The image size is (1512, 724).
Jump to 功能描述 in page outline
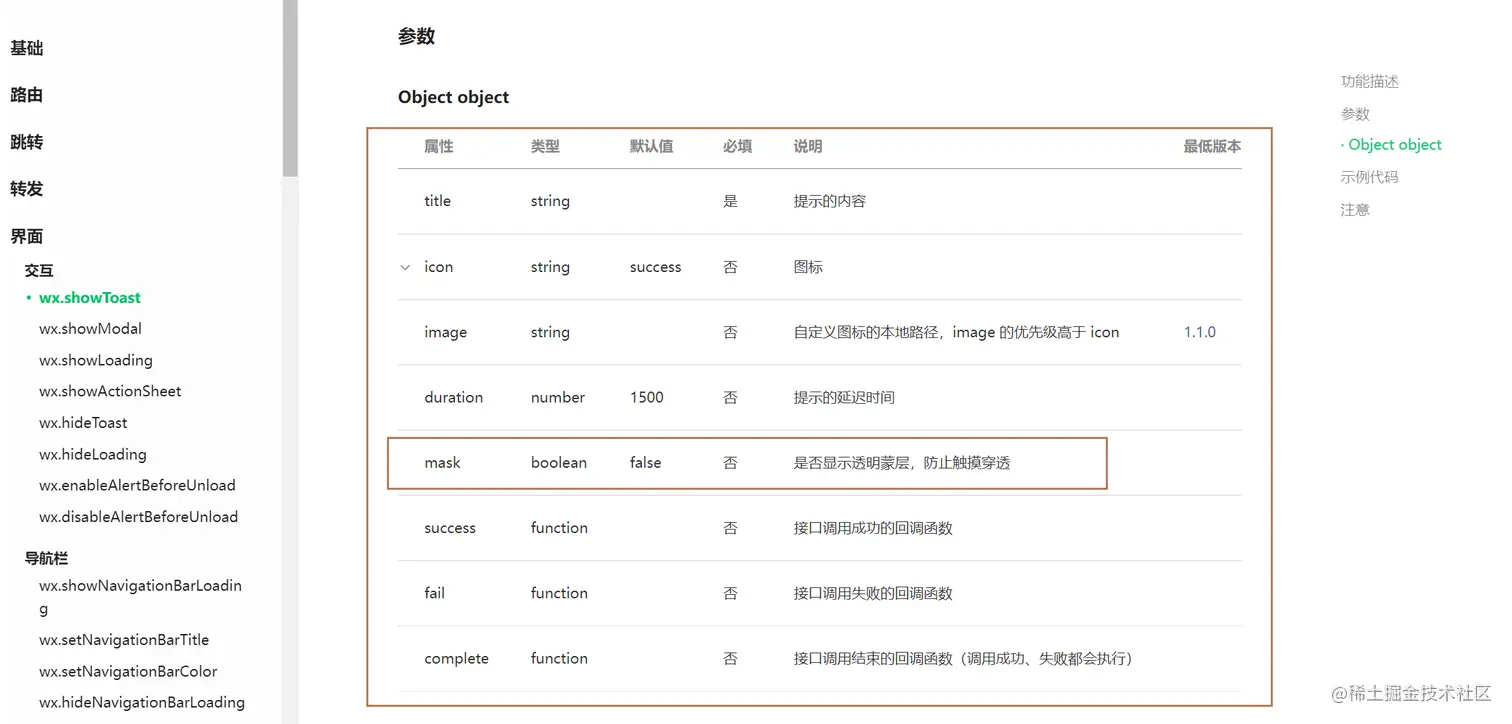coord(1370,81)
